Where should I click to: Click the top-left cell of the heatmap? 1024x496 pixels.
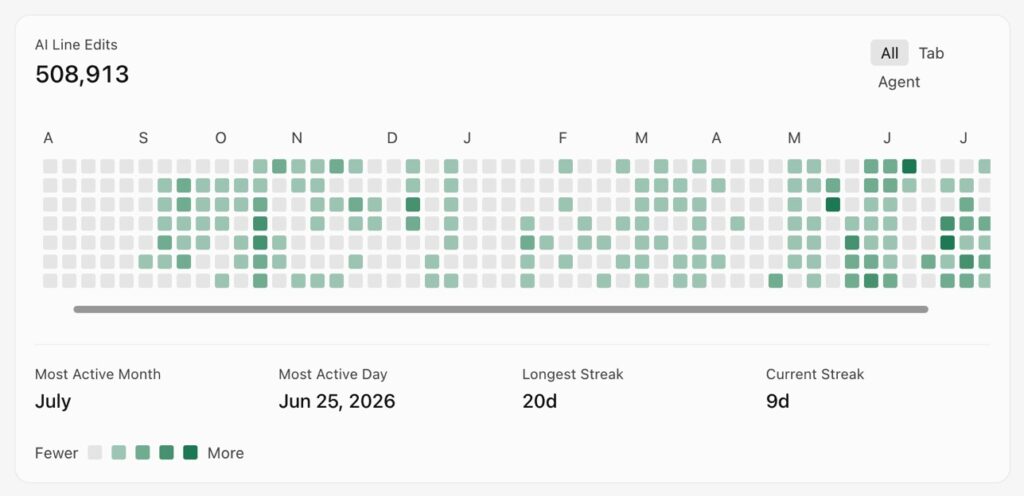(x=50, y=166)
